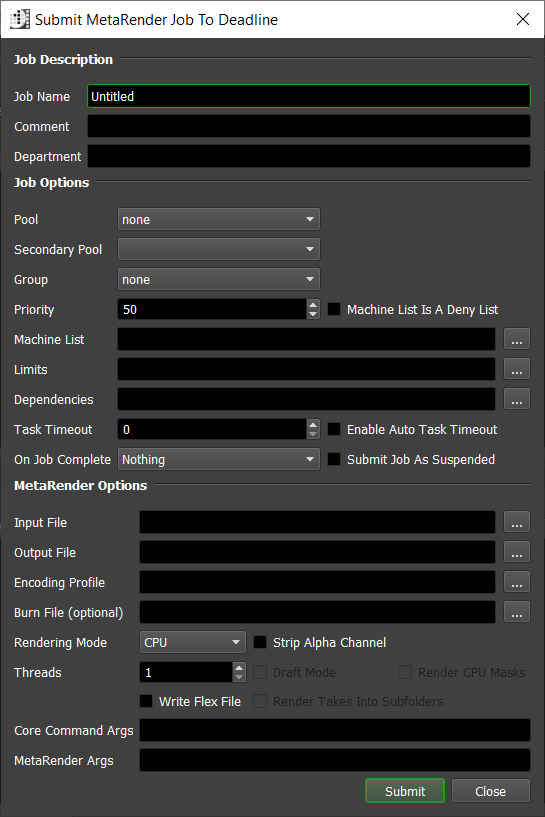This screenshot has height=817, width=545.
Task: Click the Task Timeout value field
Action: coord(212,429)
